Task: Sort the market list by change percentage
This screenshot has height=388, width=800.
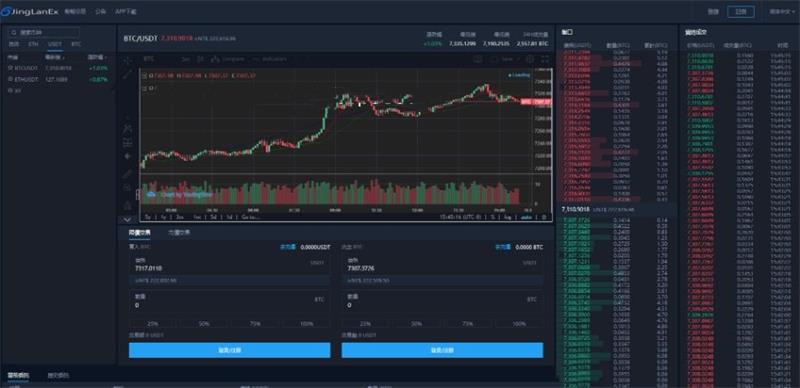Action: pyautogui.click(x=96, y=57)
